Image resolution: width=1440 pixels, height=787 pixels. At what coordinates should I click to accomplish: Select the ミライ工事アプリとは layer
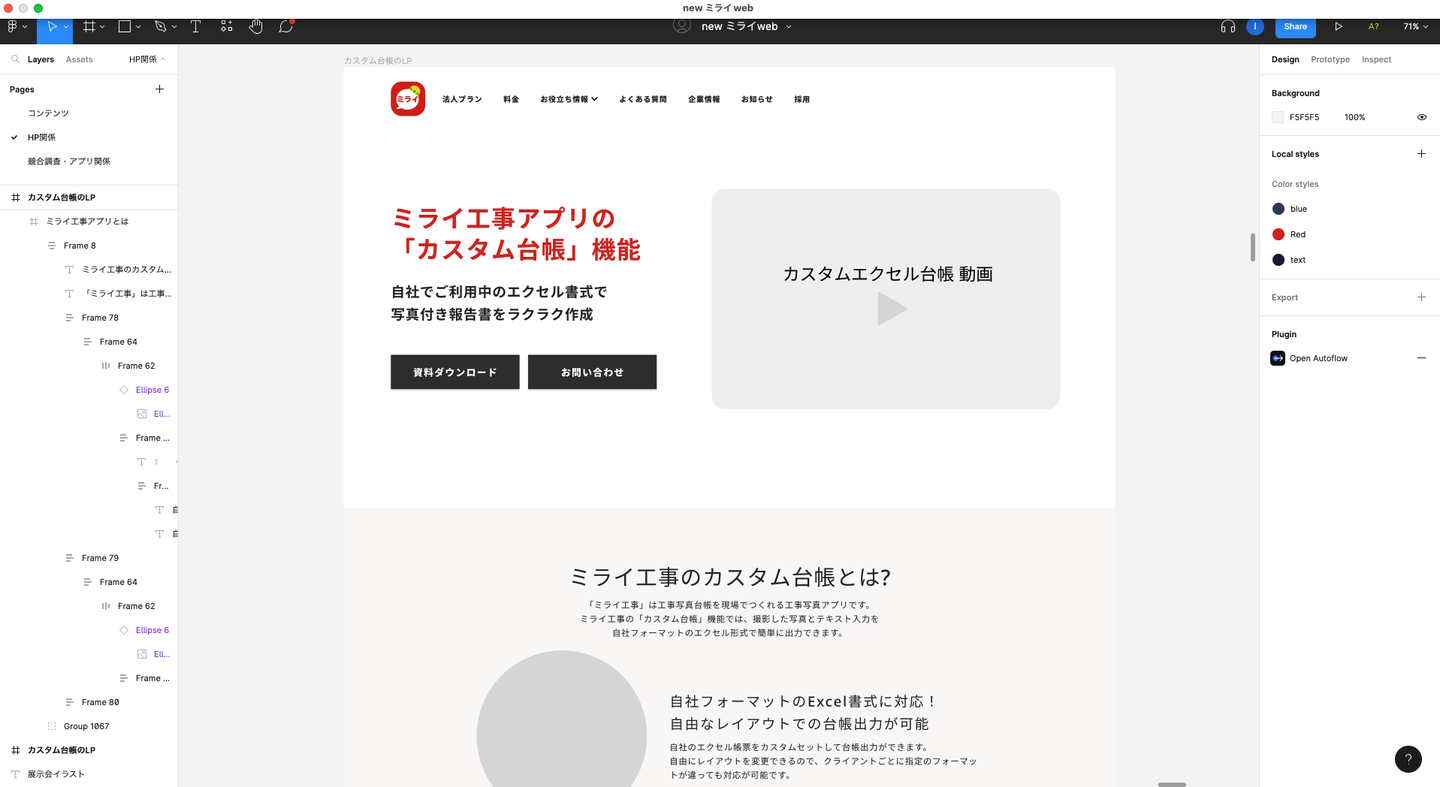click(x=89, y=221)
